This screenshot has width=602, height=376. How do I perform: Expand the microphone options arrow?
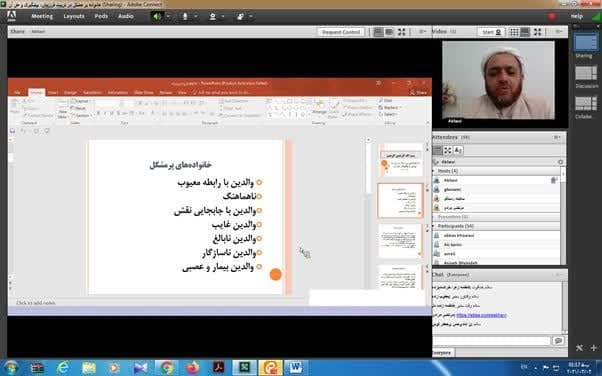[x=196, y=17]
